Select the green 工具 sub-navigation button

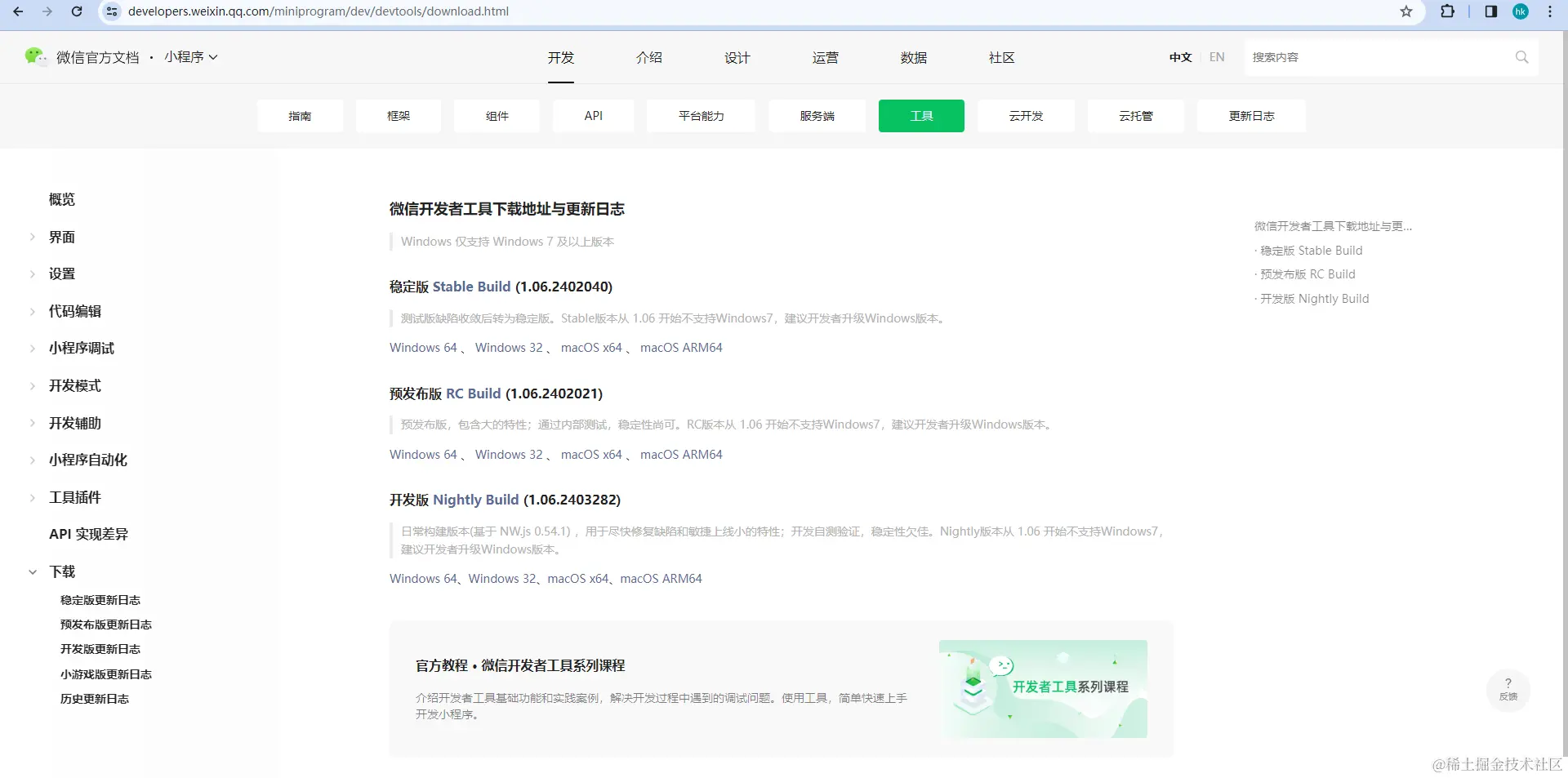(921, 116)
